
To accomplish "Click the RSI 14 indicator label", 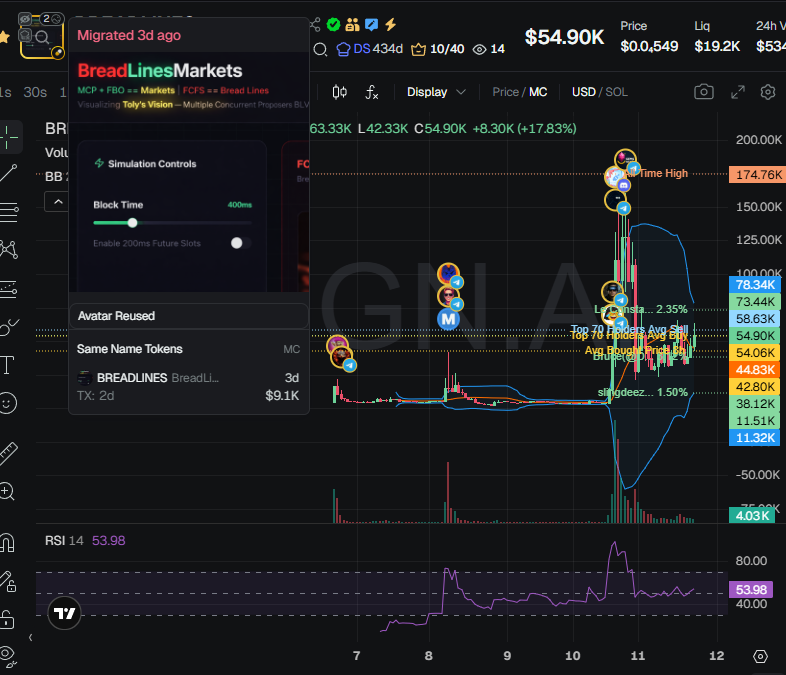I will (x=64, y=541).
